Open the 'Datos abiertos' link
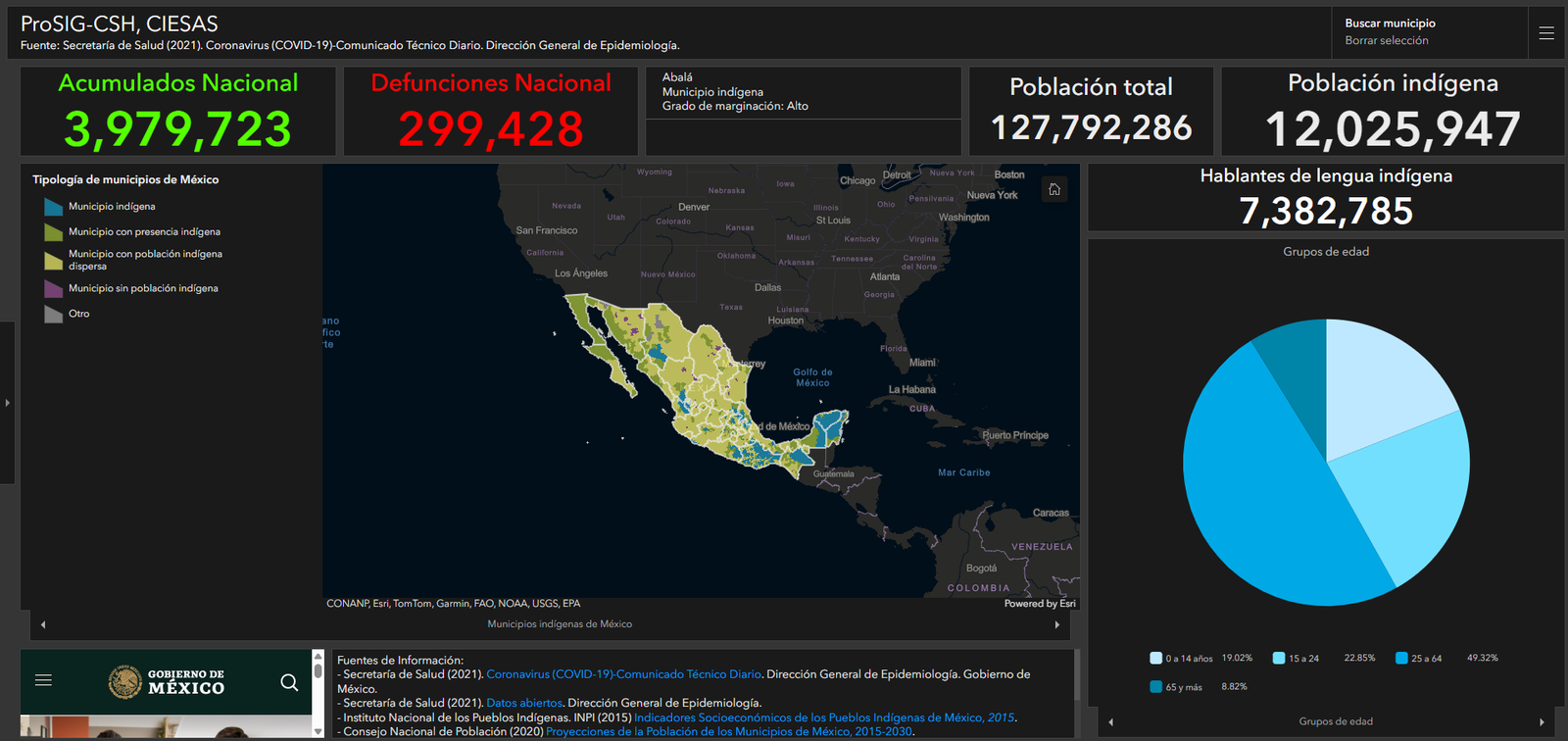 pos(524,703)
